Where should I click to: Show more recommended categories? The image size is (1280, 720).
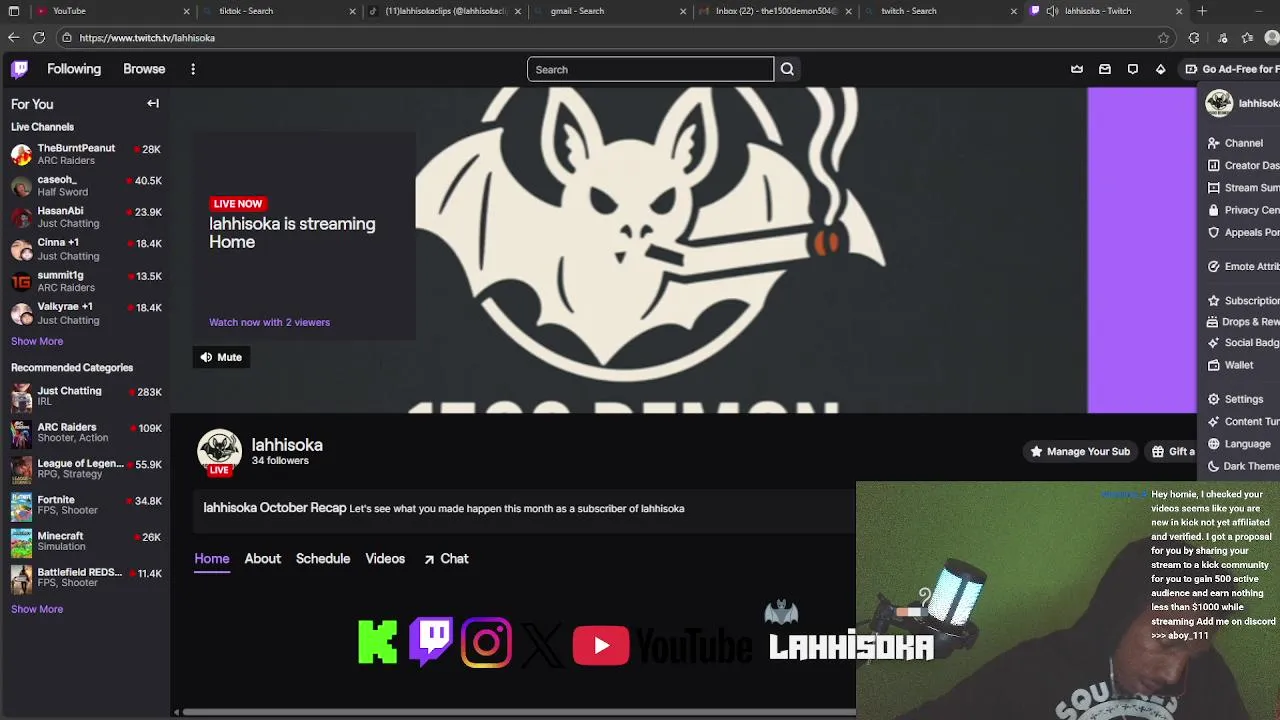[x=37, y=609]
